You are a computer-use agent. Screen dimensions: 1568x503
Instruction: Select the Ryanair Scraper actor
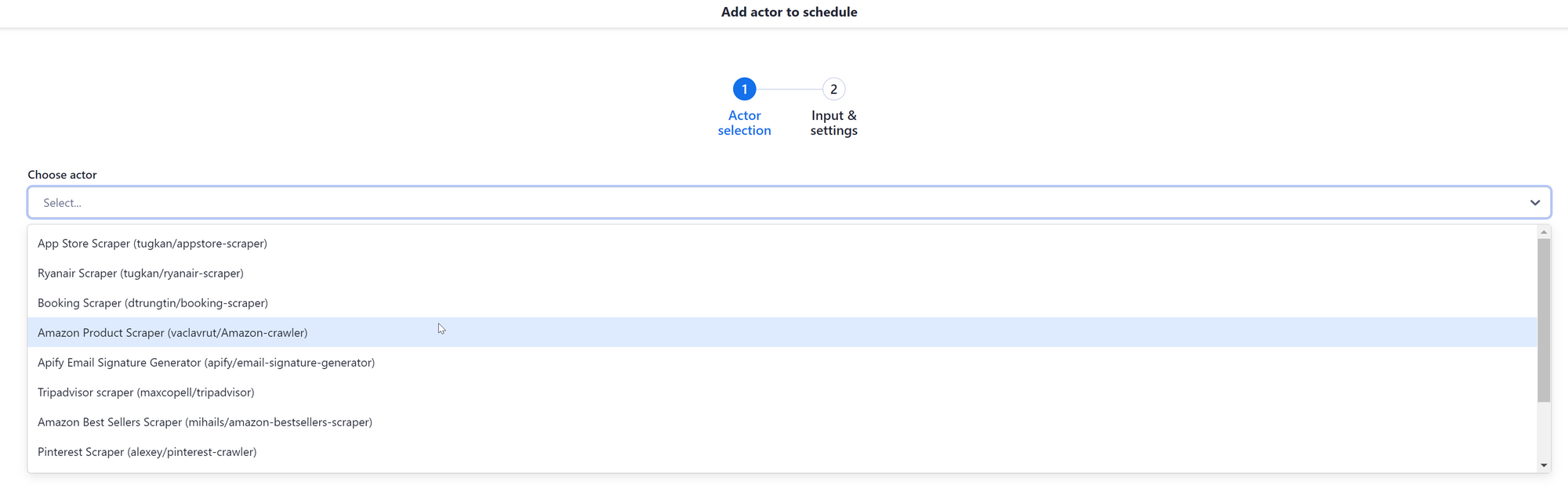(x=140, y=273)
